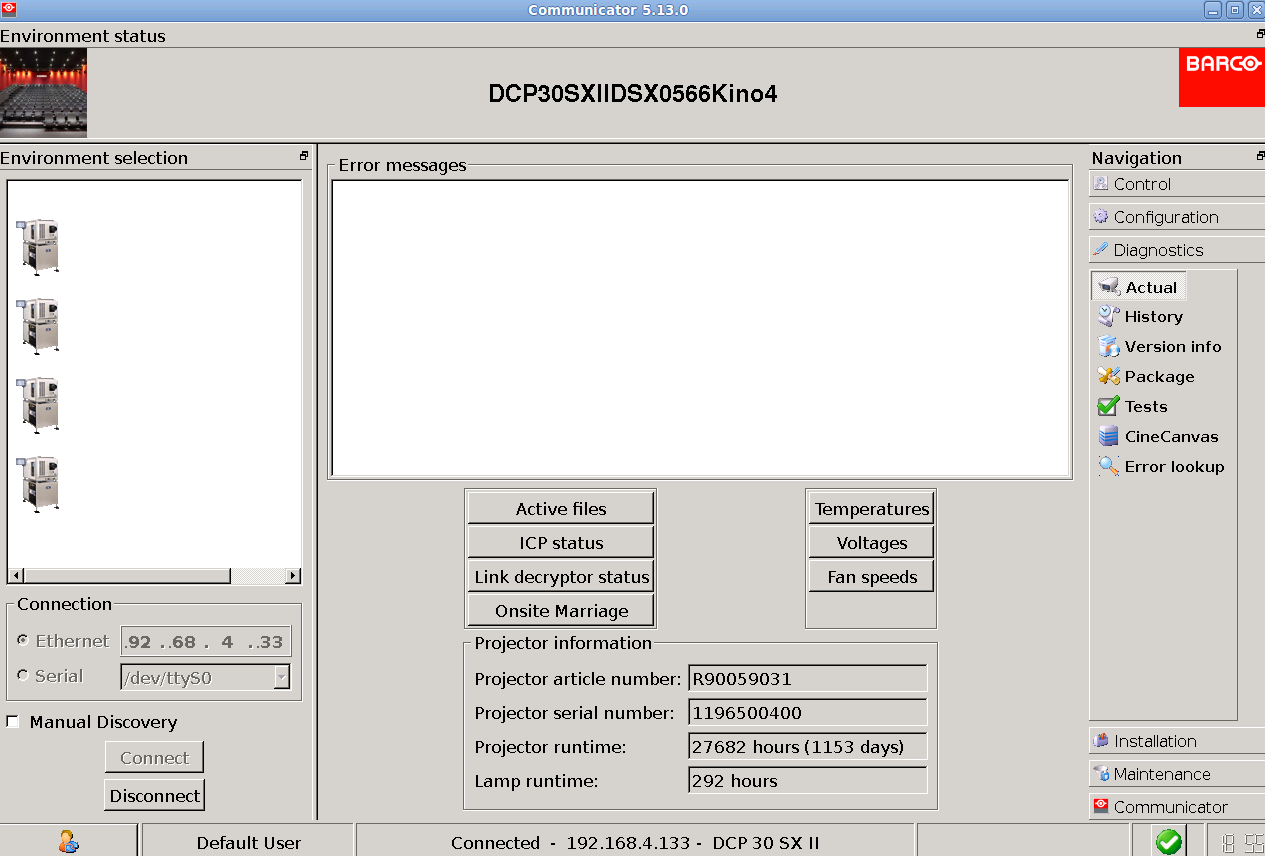Click the Onsite Marriage button
This screenshot has width=1265, height=856.
point(561,611)
